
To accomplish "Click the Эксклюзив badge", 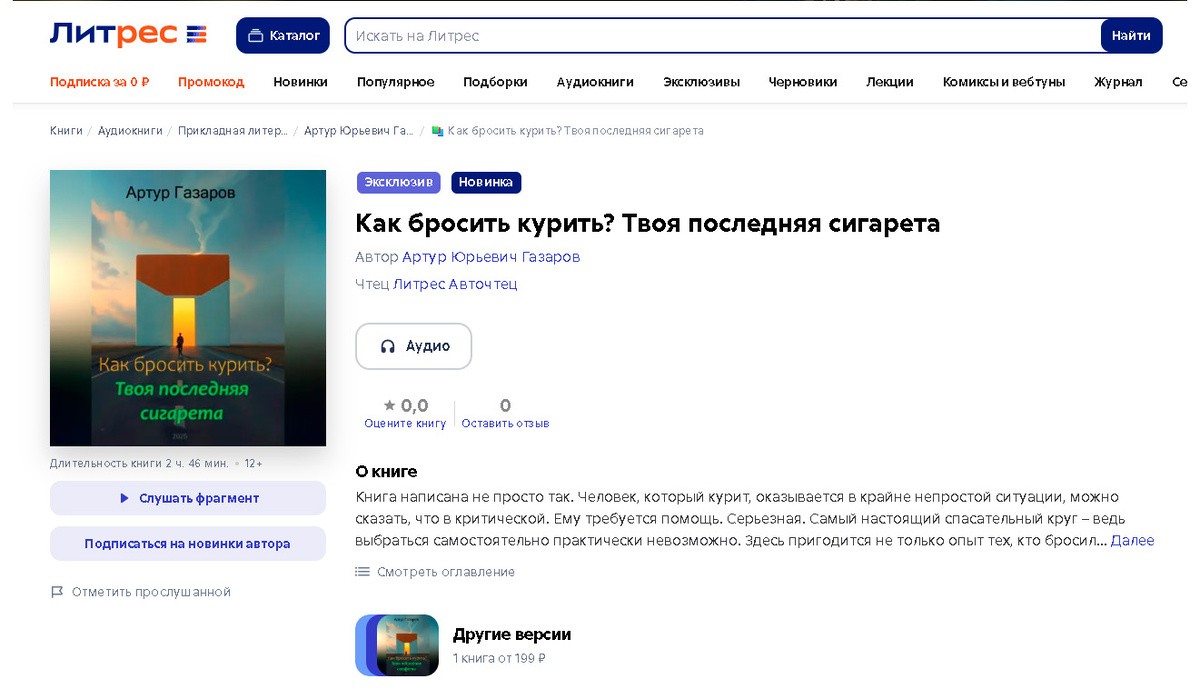I will [x=398, y=182].
